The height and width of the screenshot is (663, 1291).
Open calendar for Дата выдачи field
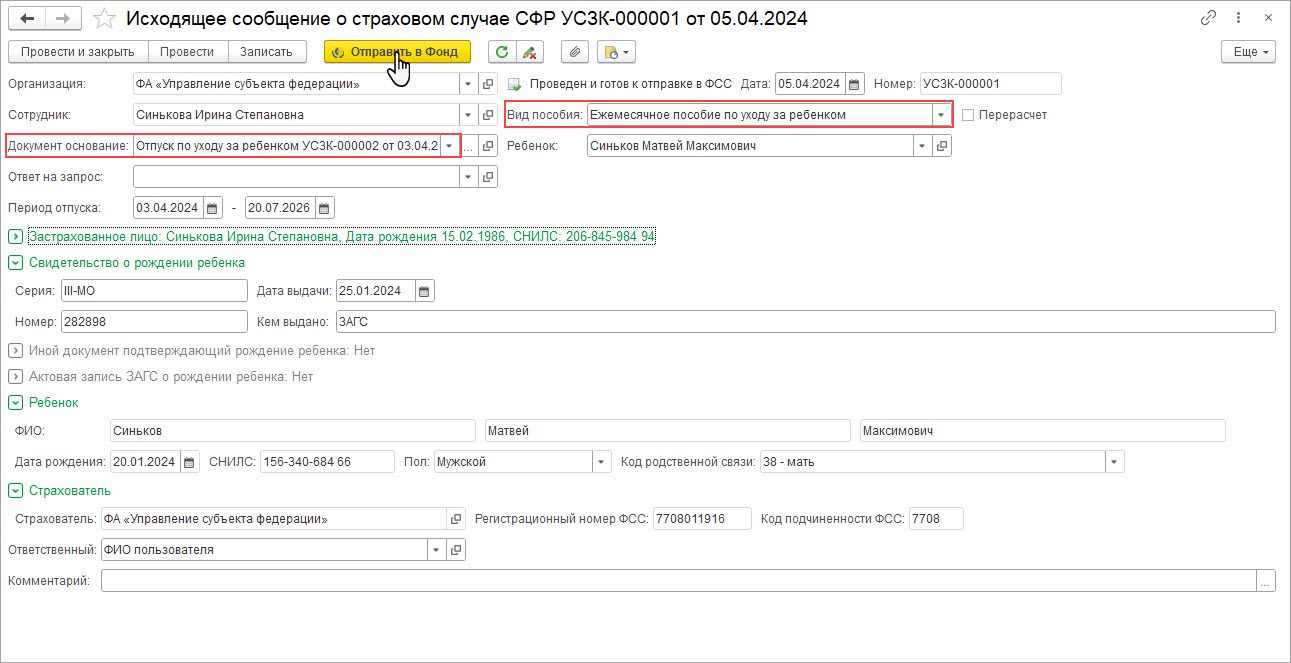point(425,291)
